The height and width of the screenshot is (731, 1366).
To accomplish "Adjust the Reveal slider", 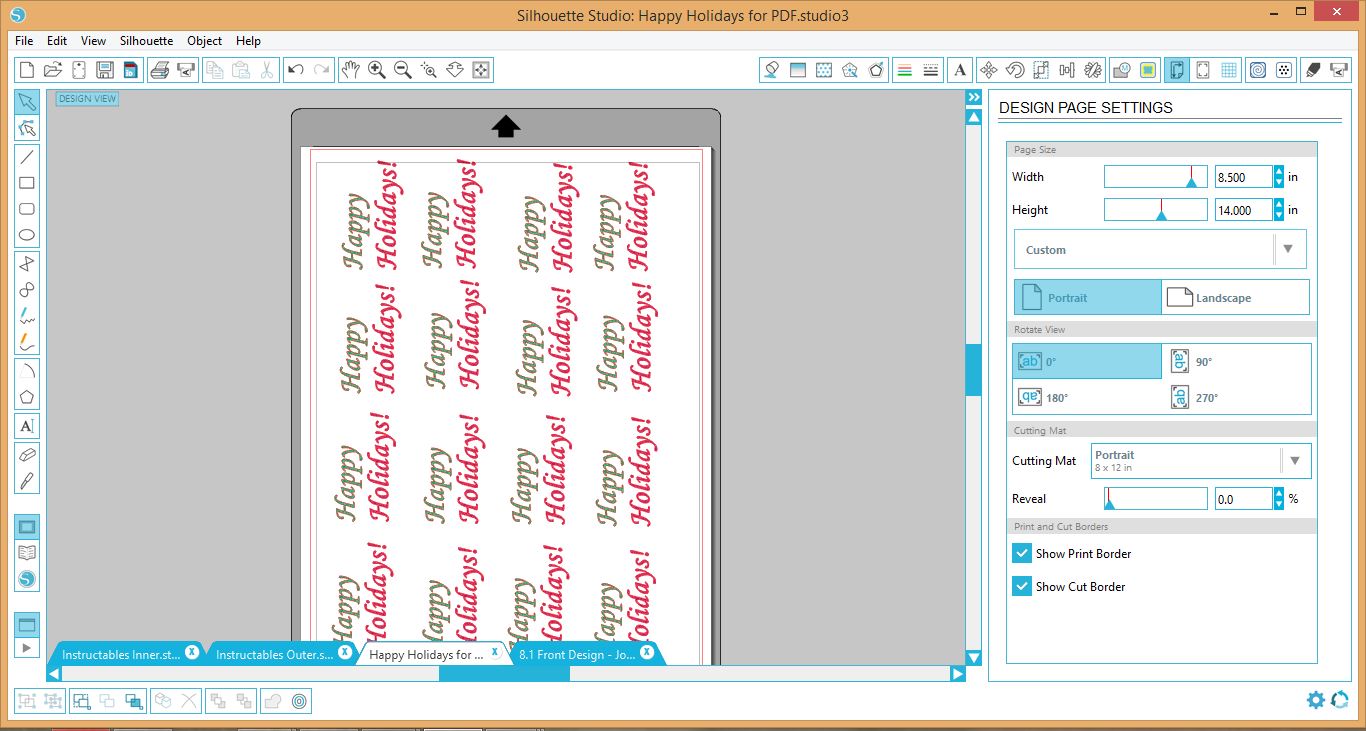I will (x=1155, y=498).
